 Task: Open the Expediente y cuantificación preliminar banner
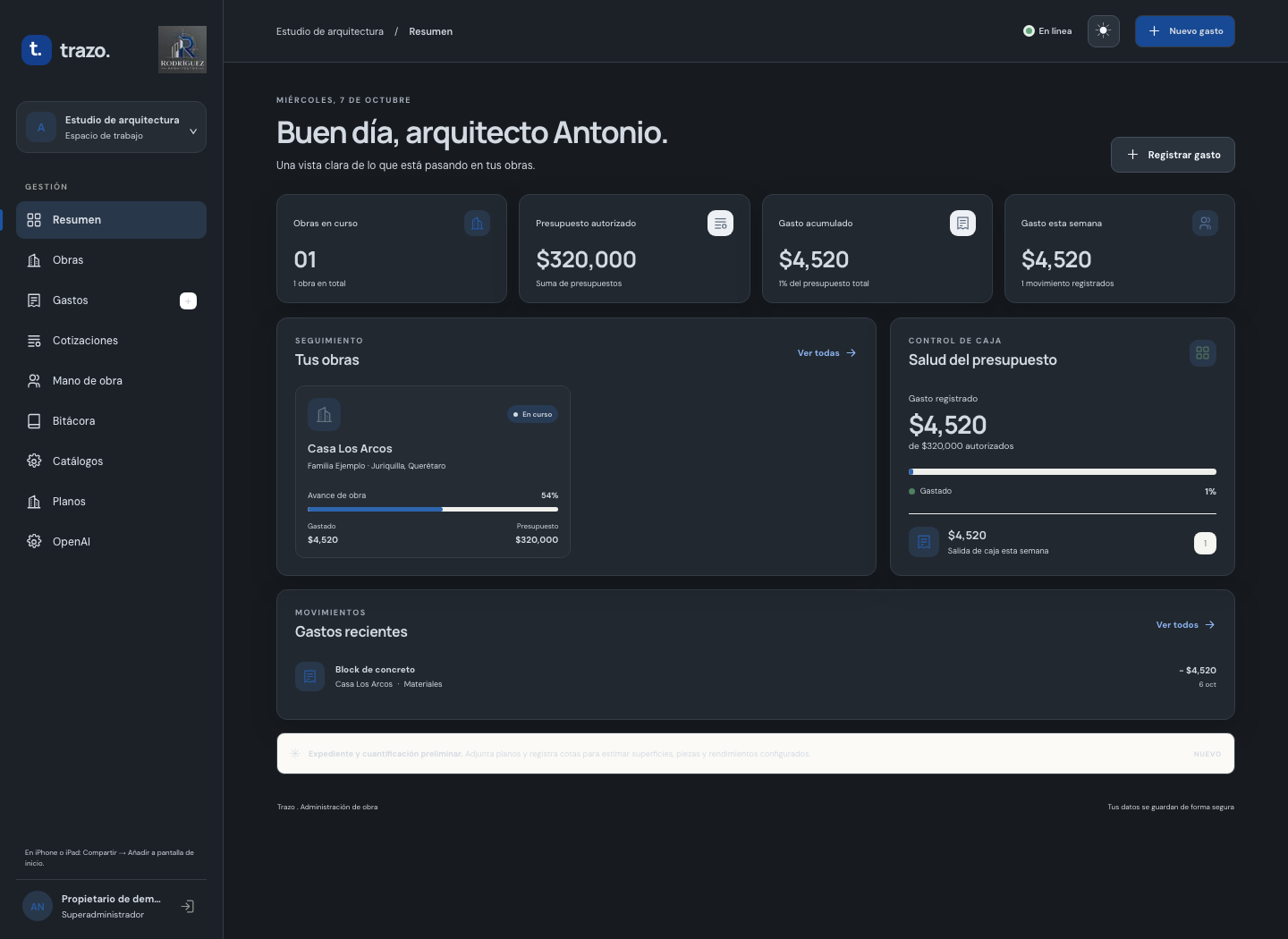coord(756,754)
